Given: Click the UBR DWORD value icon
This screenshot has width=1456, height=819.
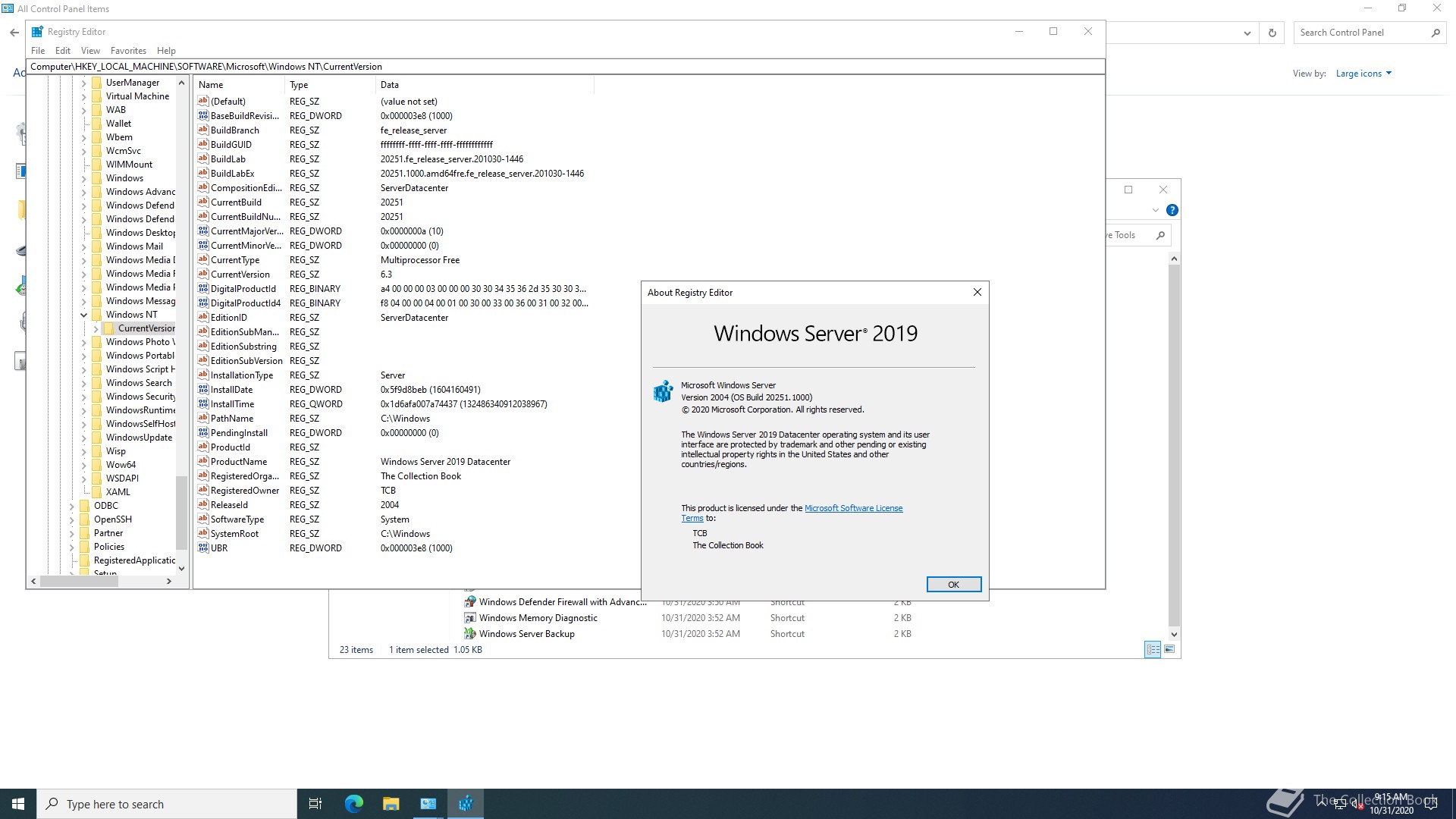Looking at the screenshot, I should pos(203,548).
